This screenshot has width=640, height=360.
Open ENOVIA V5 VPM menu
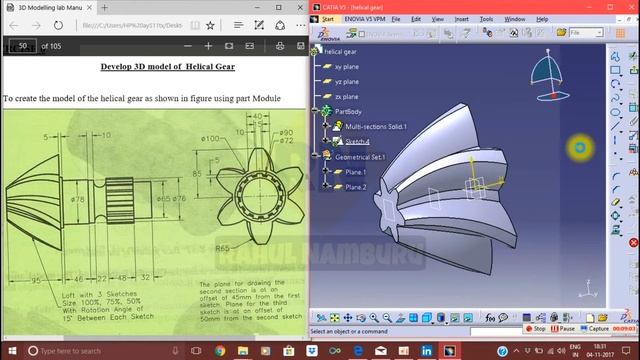coord(365,19)
